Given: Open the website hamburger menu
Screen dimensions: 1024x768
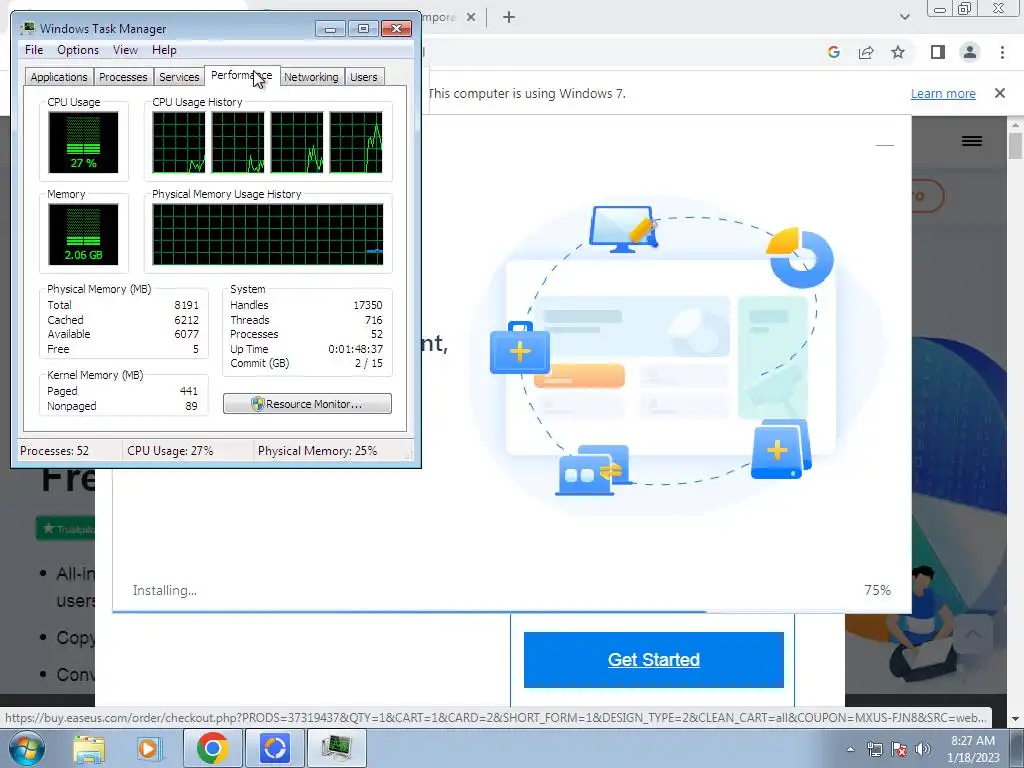Looking at the screenshot, I should click(972, 141).
